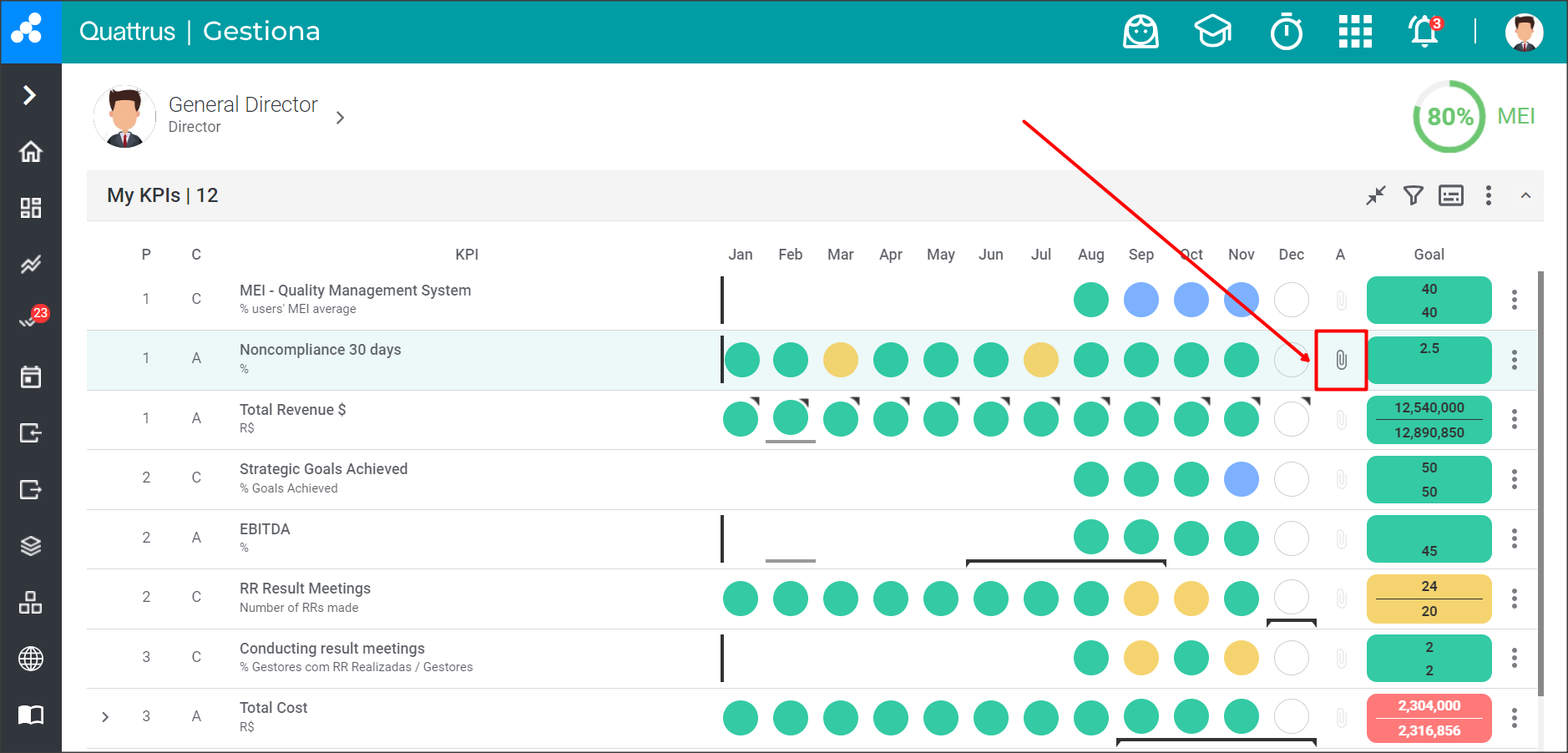
Task: Open attachment paperclip for Noncompliance 30 days
Action: (1341, 360)
